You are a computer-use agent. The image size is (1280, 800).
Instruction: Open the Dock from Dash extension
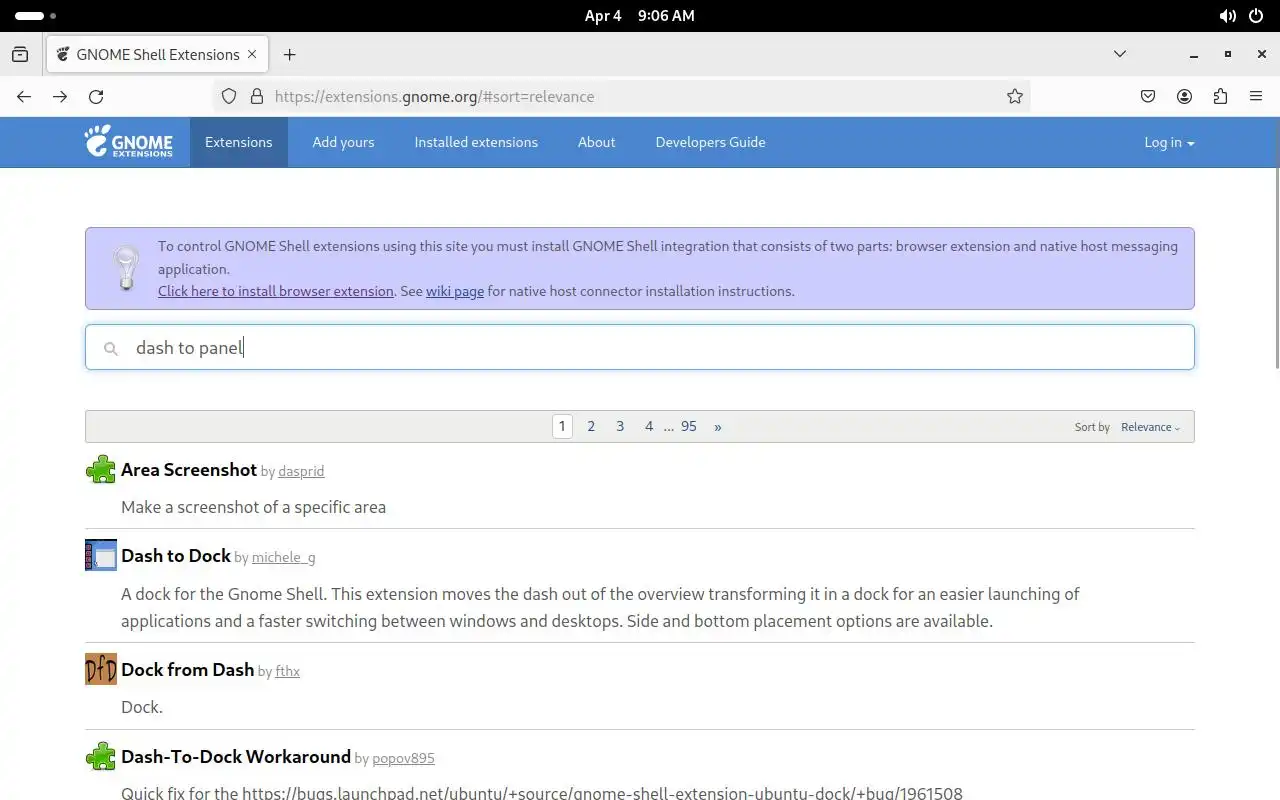pyautogui.click(x=187, y=669)
